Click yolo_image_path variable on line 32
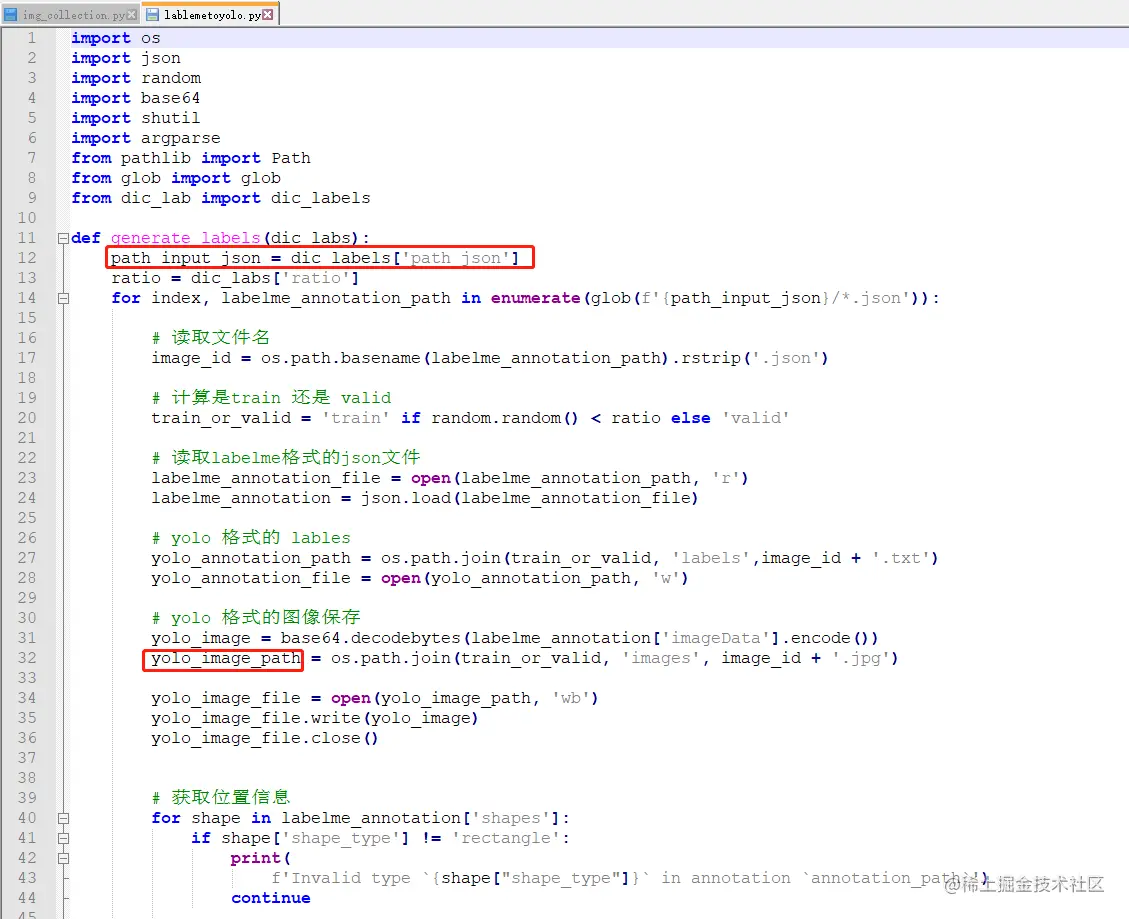 (x=225, y=658)
